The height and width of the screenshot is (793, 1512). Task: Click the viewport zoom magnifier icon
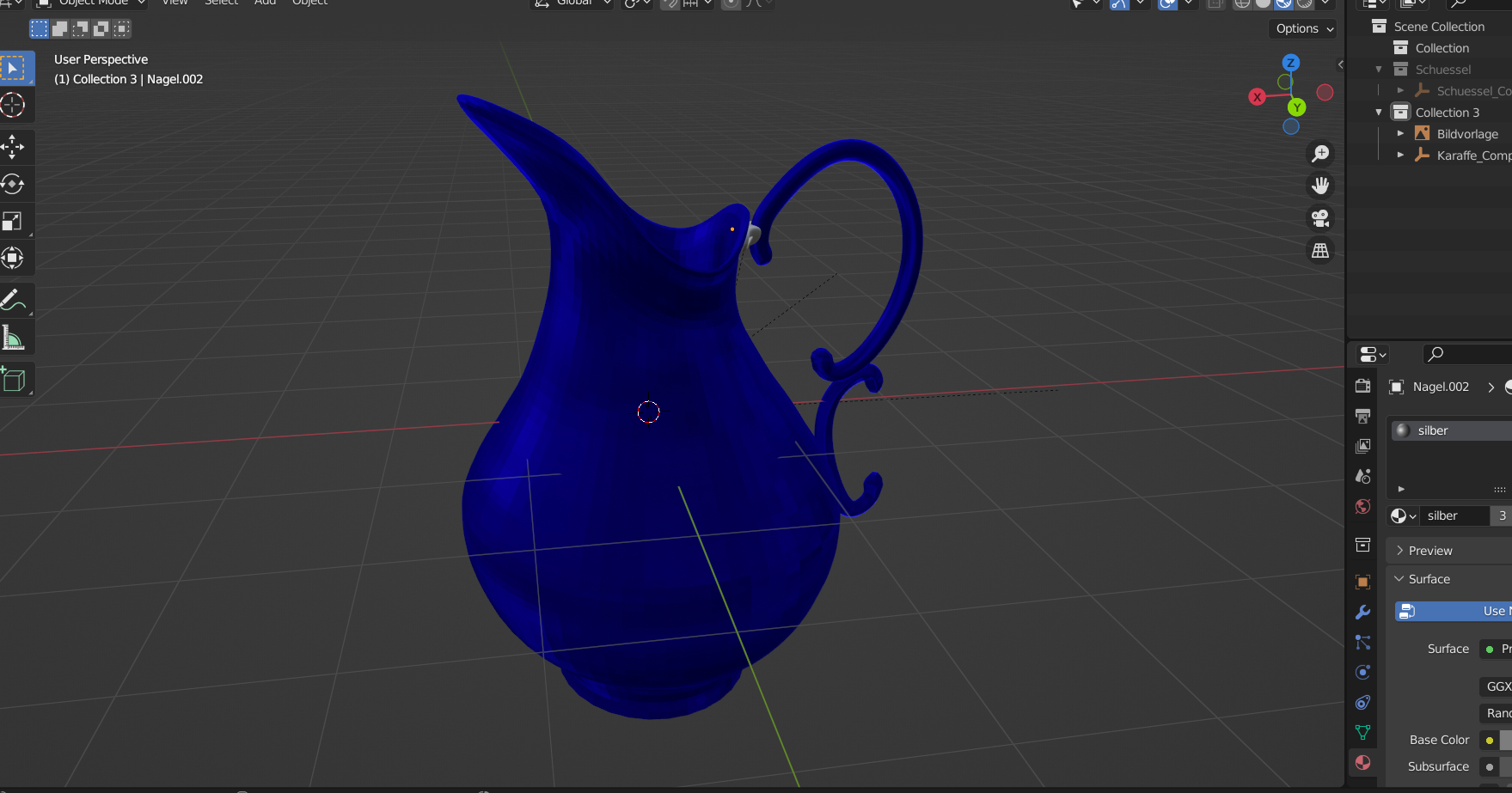point(1320,154)
